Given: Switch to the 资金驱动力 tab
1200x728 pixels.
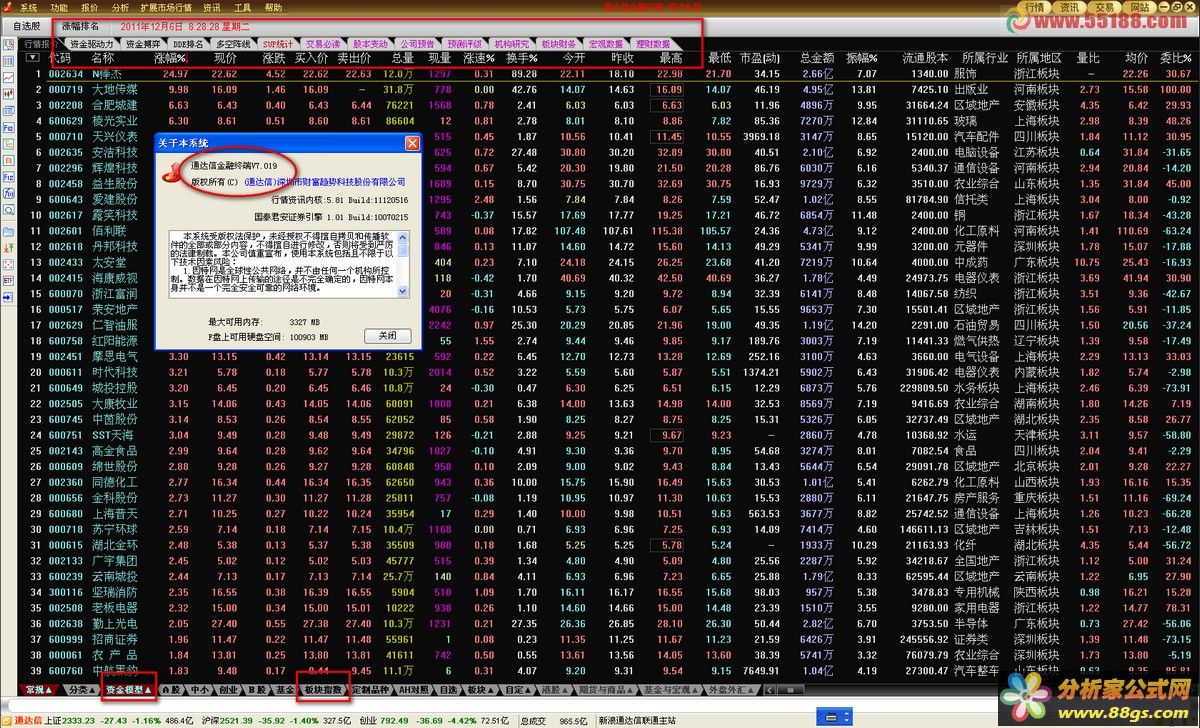Looking at the screenshot, I should pyautogui.click(x=92, y=44).
